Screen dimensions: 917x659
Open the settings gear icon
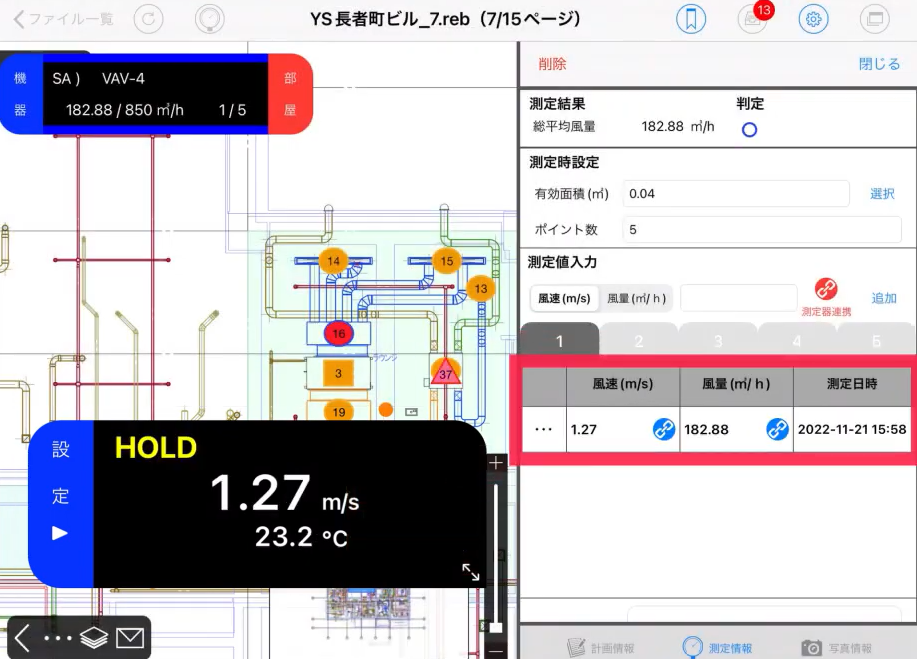(813, 19)
